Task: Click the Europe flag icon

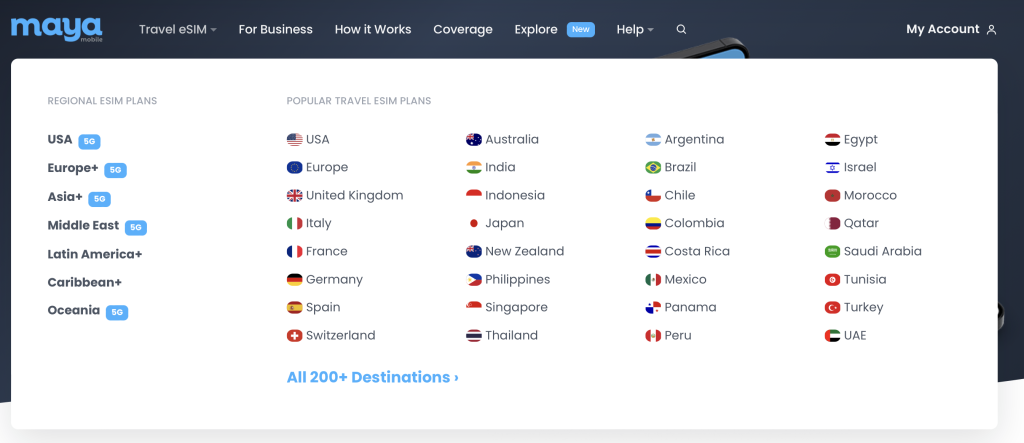Action: [295, 168]
